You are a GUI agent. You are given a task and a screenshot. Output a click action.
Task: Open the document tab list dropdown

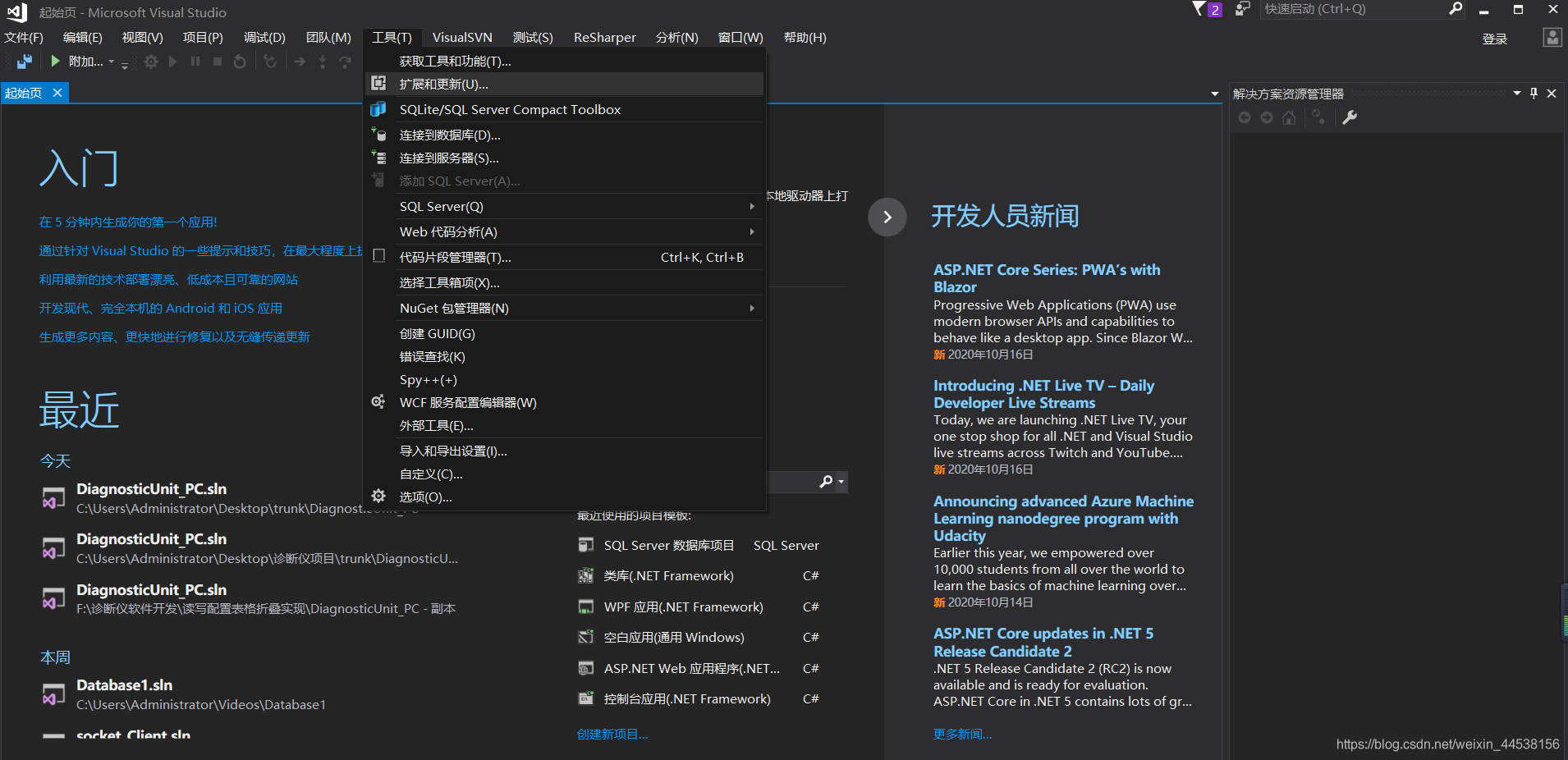[1215, 94]
